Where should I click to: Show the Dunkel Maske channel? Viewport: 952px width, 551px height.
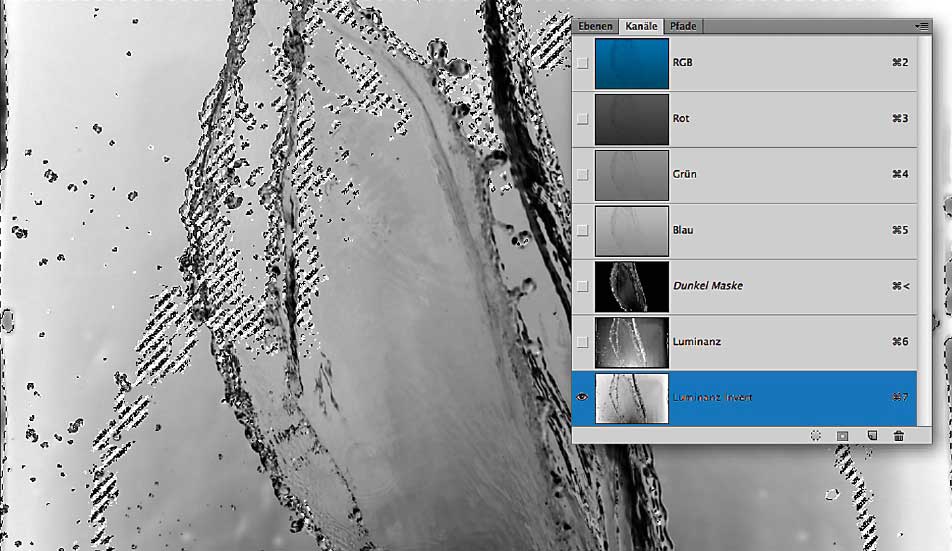pyautogui.click(x=582, y=286)
